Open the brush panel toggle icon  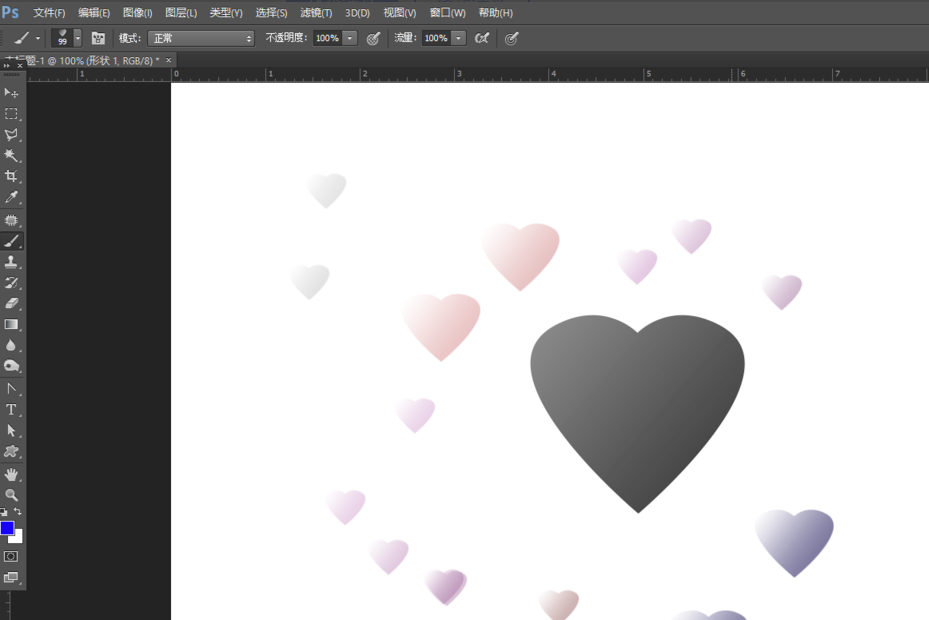[98, 39]
